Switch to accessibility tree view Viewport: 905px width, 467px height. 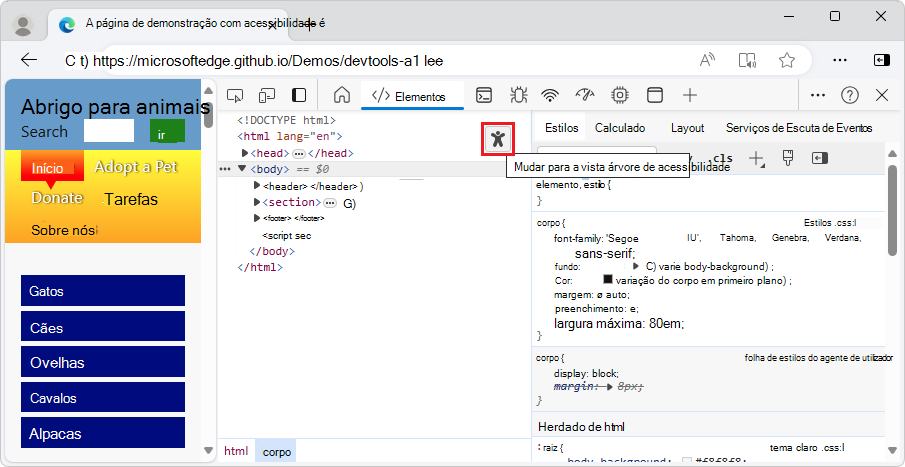click(x=498, y=139)
